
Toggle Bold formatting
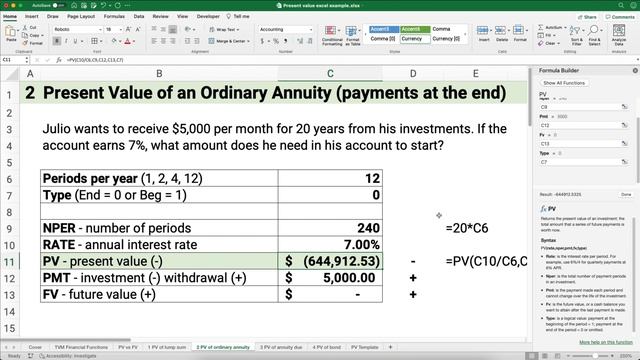pos(57,41)
